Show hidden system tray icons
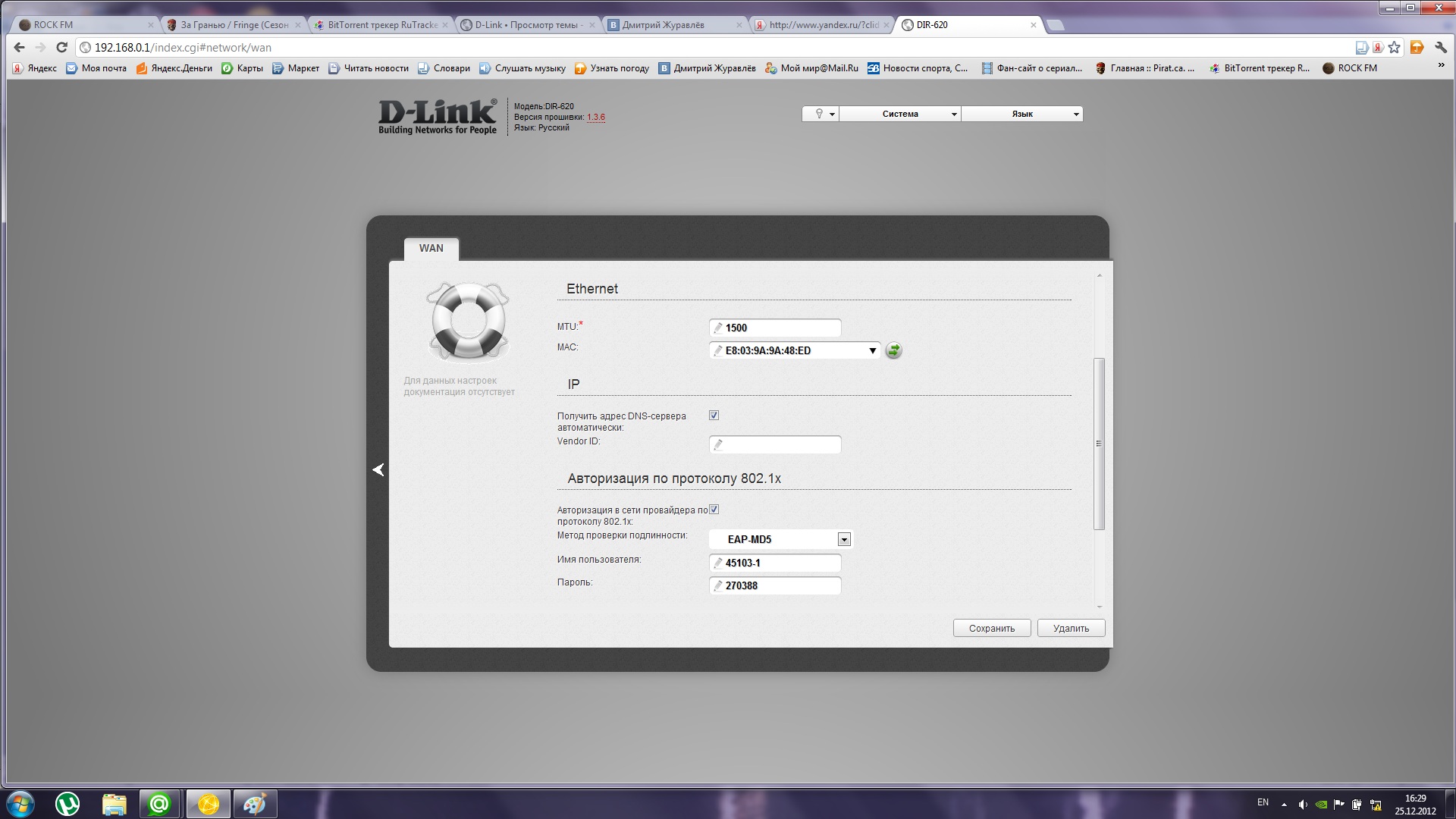 click(1284, 805)
